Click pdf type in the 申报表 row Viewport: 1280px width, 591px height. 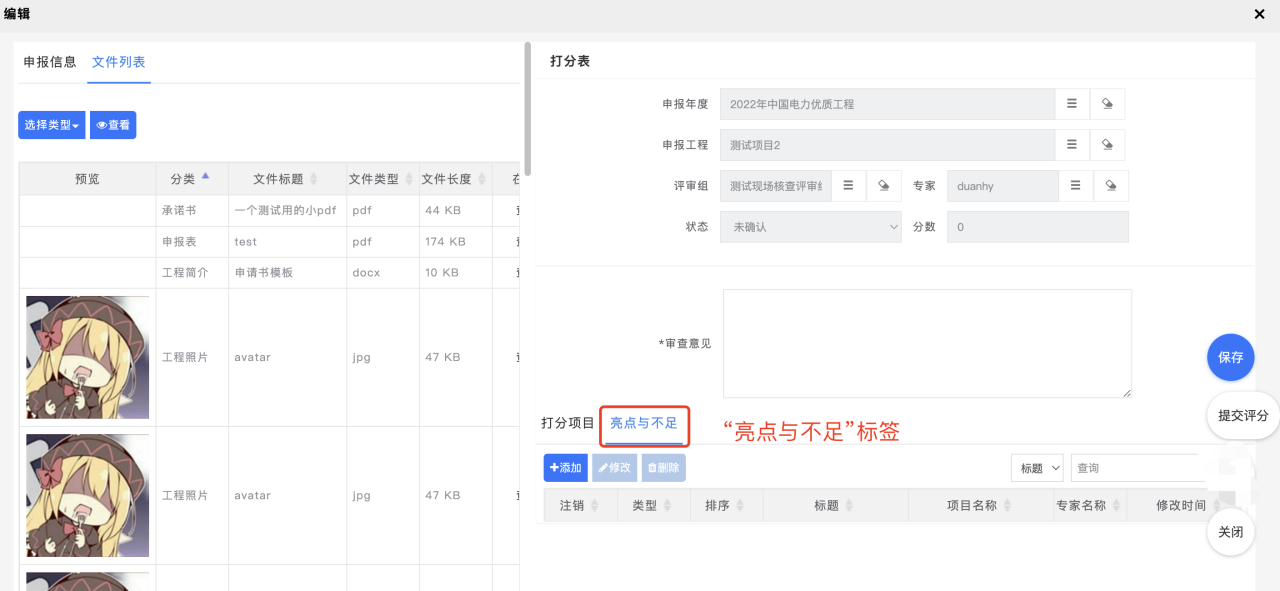click(383, 242)
